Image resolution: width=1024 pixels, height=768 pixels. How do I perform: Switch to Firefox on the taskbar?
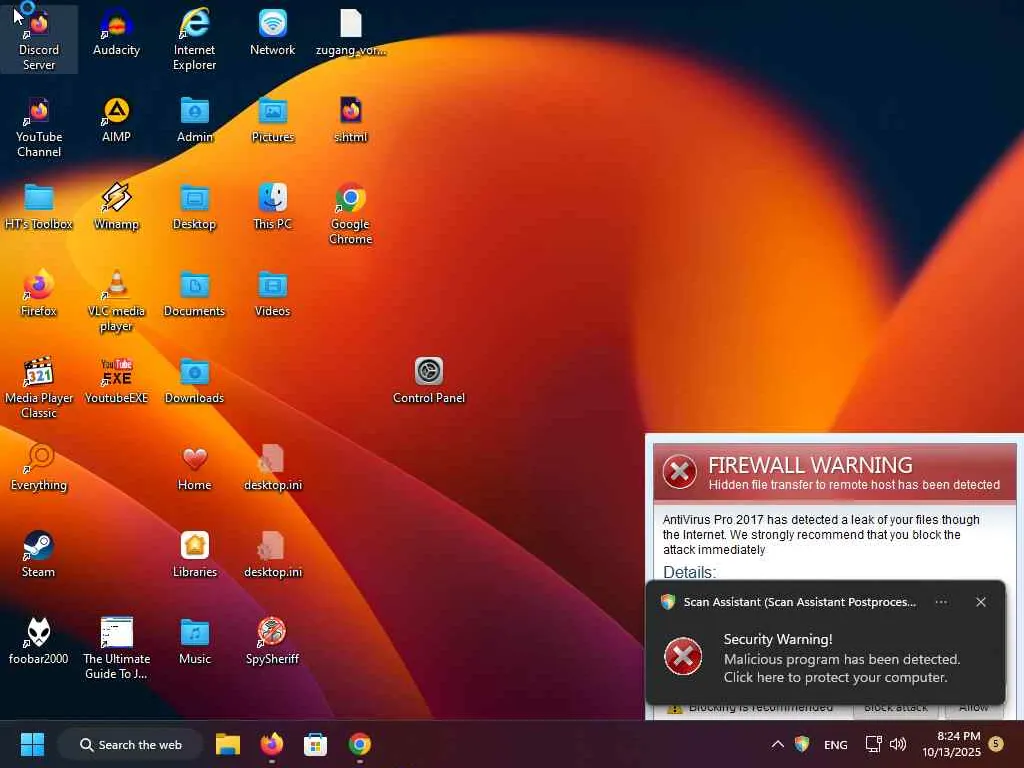[x=272, y=744]
